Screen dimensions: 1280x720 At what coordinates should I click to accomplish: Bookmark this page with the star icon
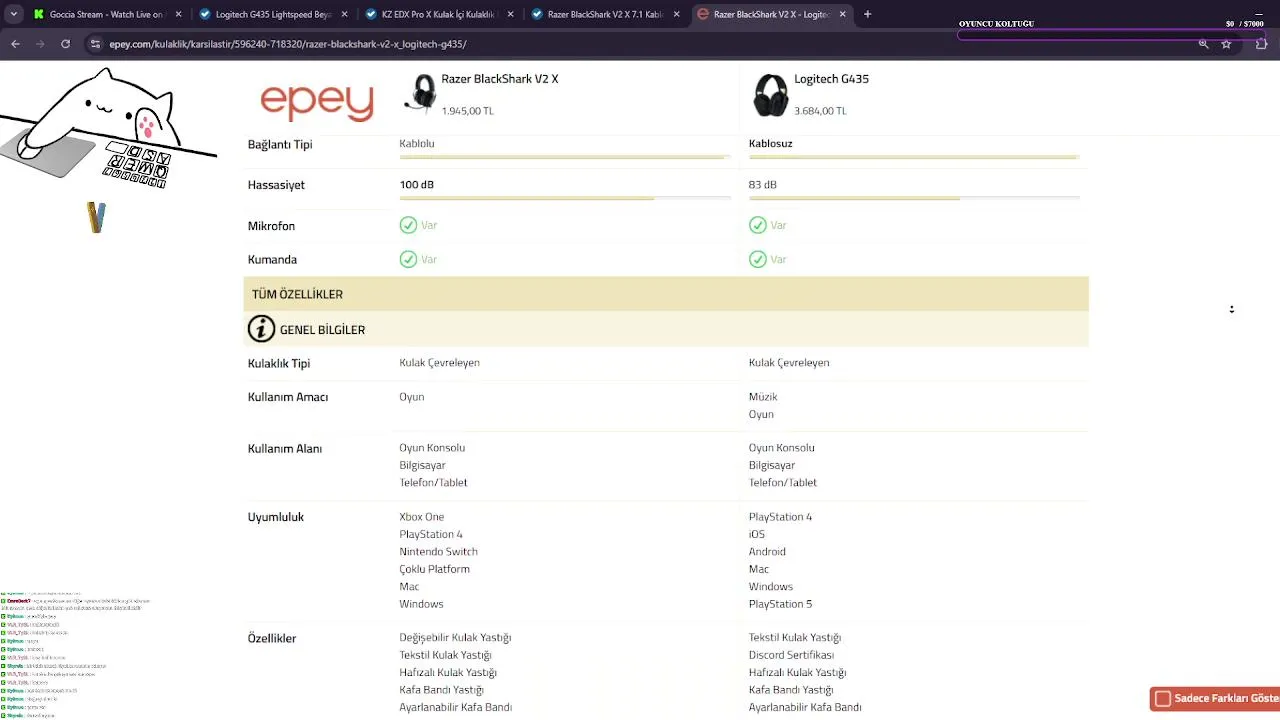point(1226,44)
